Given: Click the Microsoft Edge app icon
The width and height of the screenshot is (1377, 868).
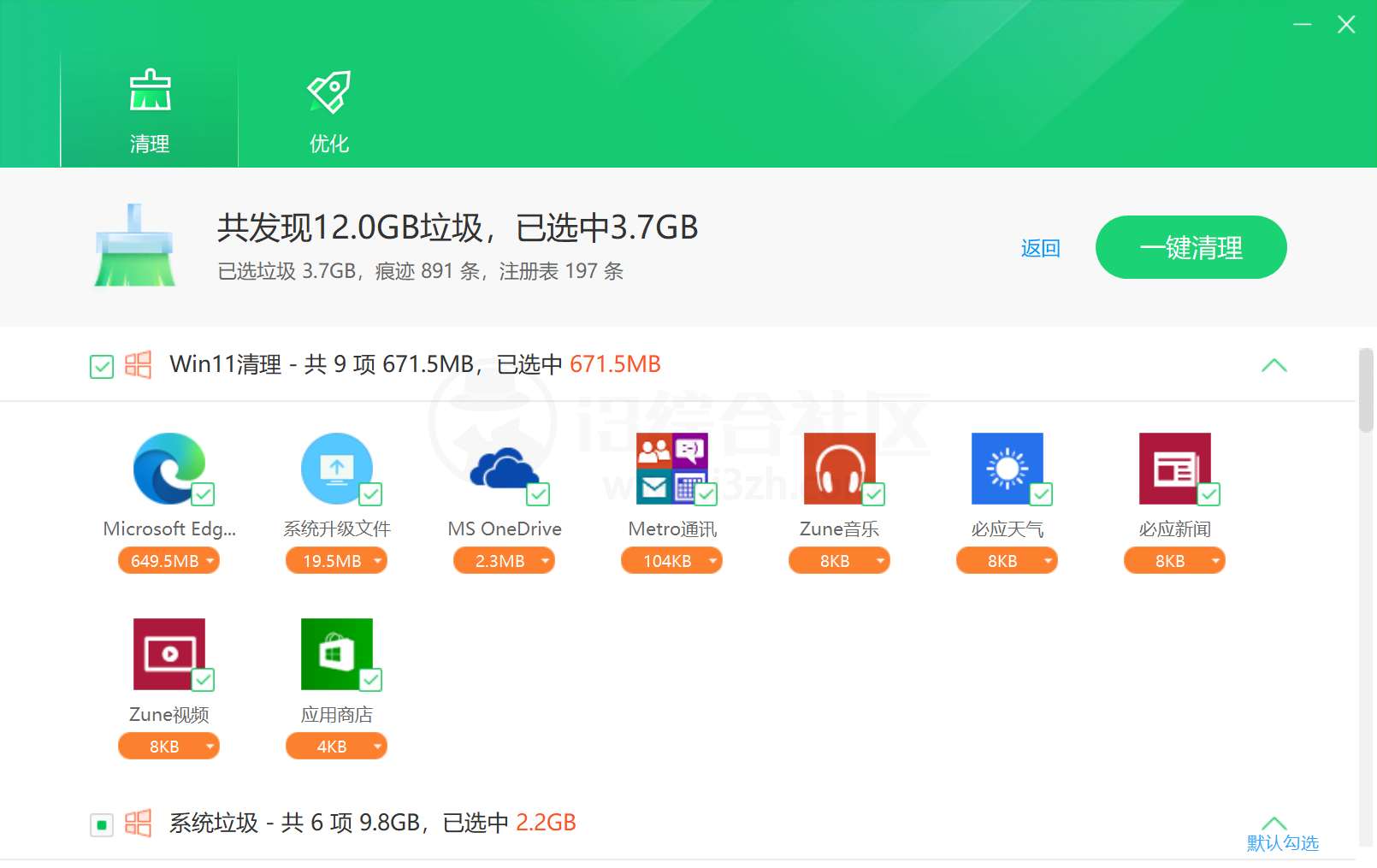Looking at the screenshot, I should click(x=169, y=469).
